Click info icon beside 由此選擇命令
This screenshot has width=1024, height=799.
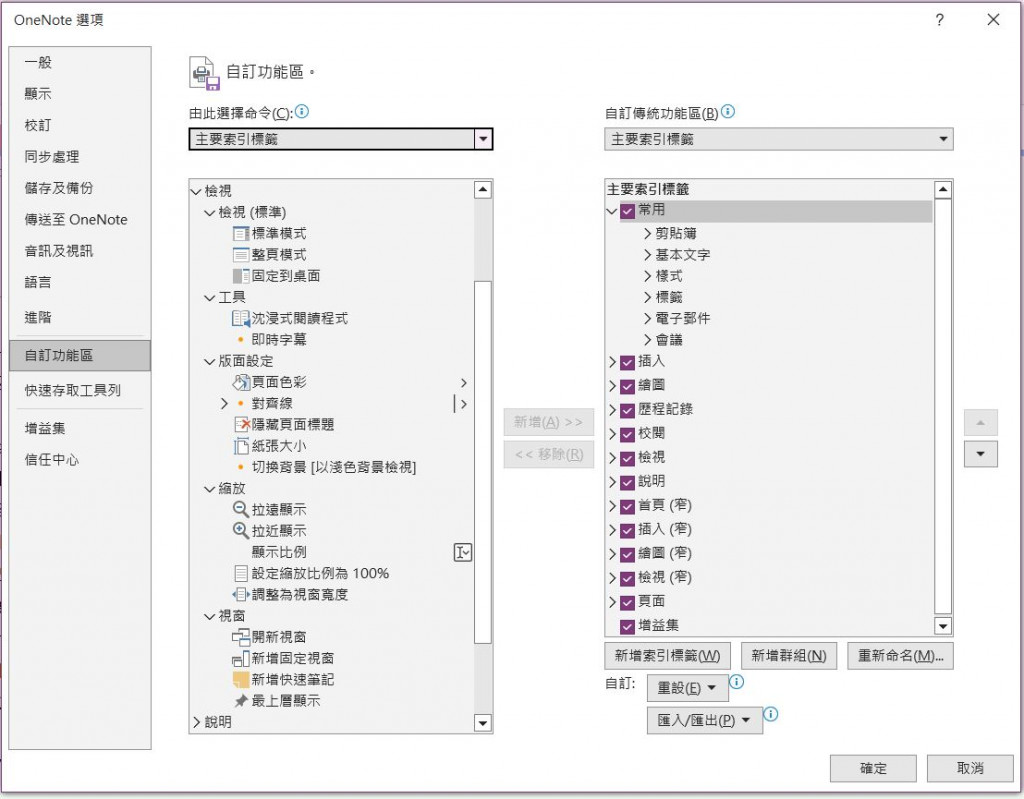[x=302, y=112]
